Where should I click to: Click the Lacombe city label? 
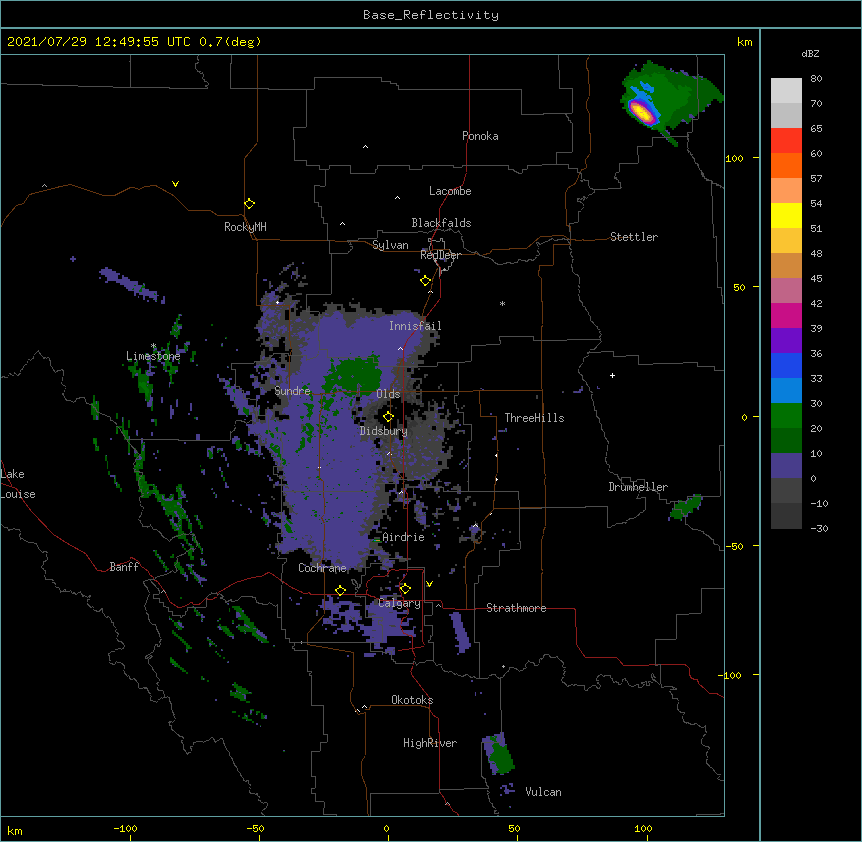click(450, 191)
